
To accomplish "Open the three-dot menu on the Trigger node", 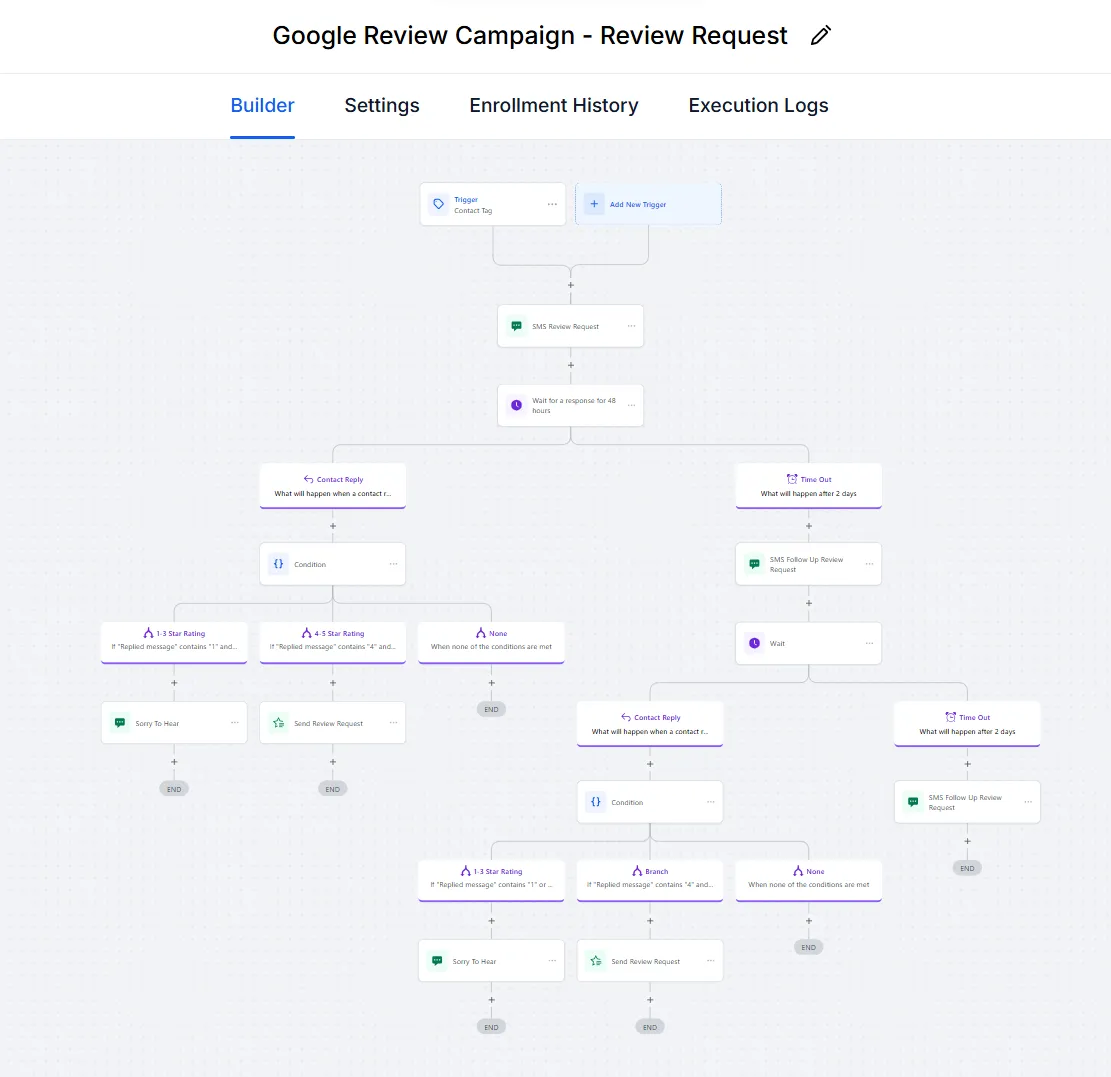I will [552, 204].
